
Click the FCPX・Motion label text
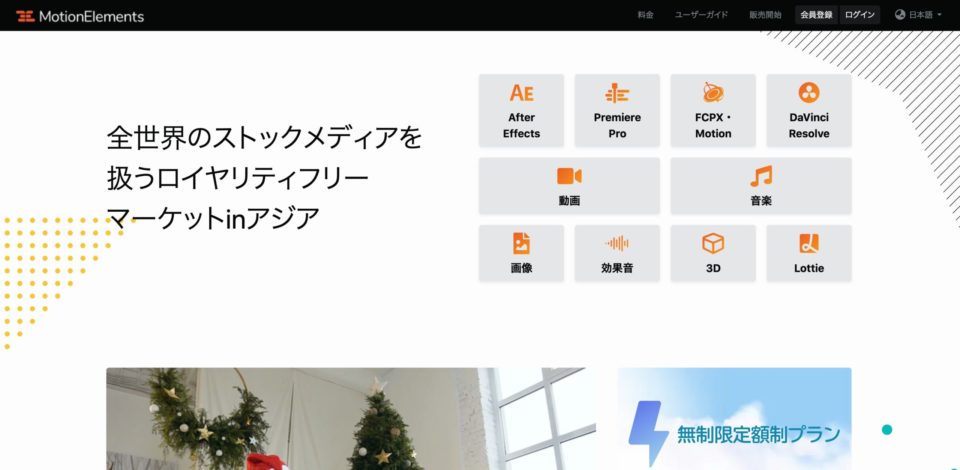pos(713,125)
